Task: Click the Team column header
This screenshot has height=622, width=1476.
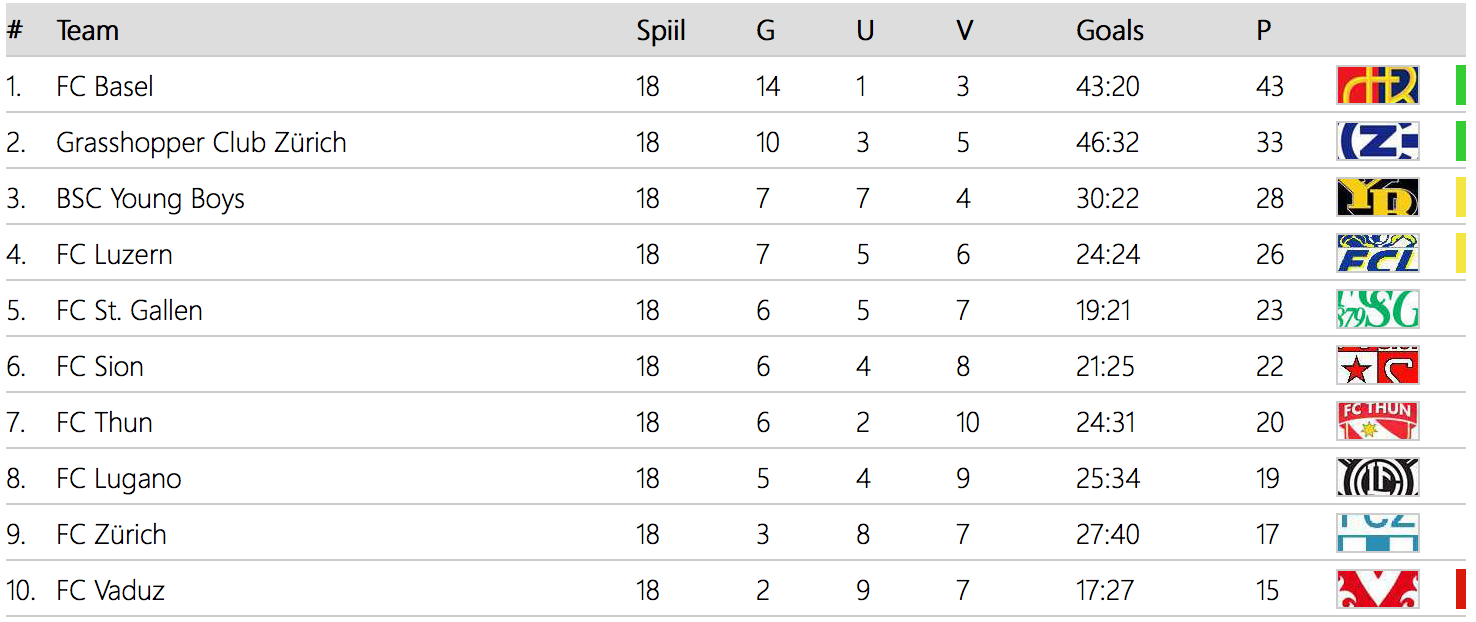Action: 88,31
